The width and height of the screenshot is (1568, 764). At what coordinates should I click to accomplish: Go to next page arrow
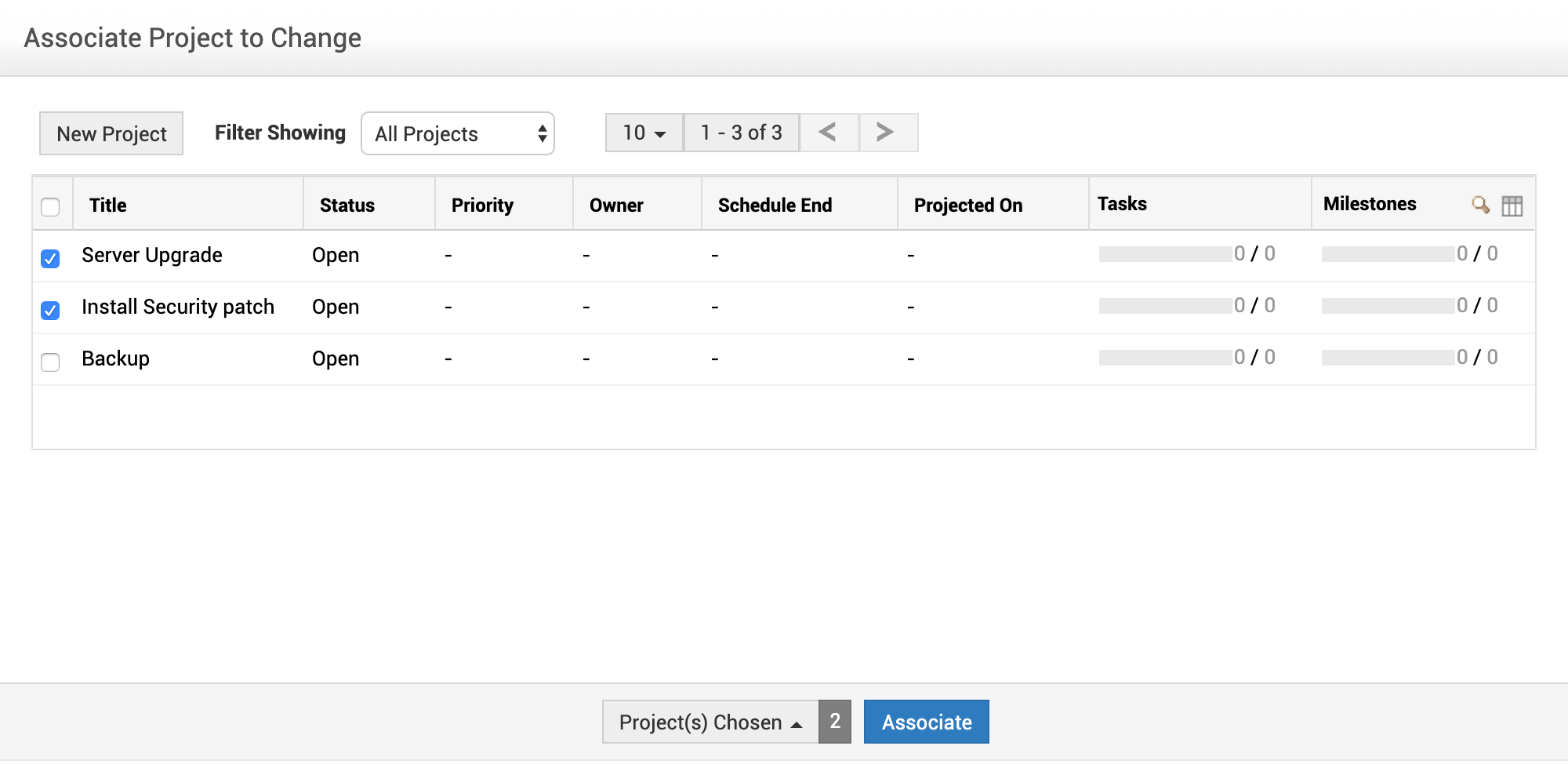(886, 133)
